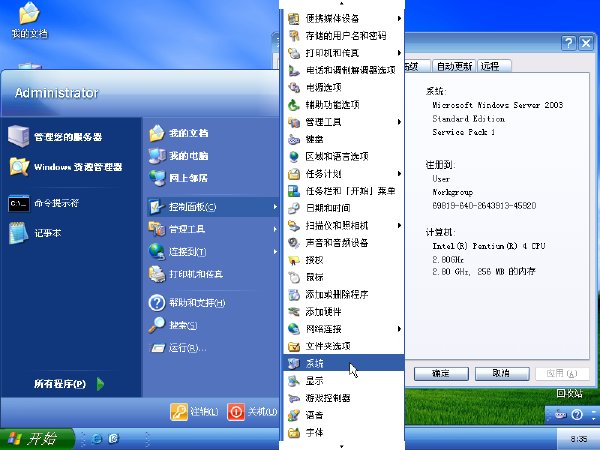This screenshot has height=450, width=600.
Task: Expand 便携媒体设备 submenu arrow
Action: coord(399,18)
